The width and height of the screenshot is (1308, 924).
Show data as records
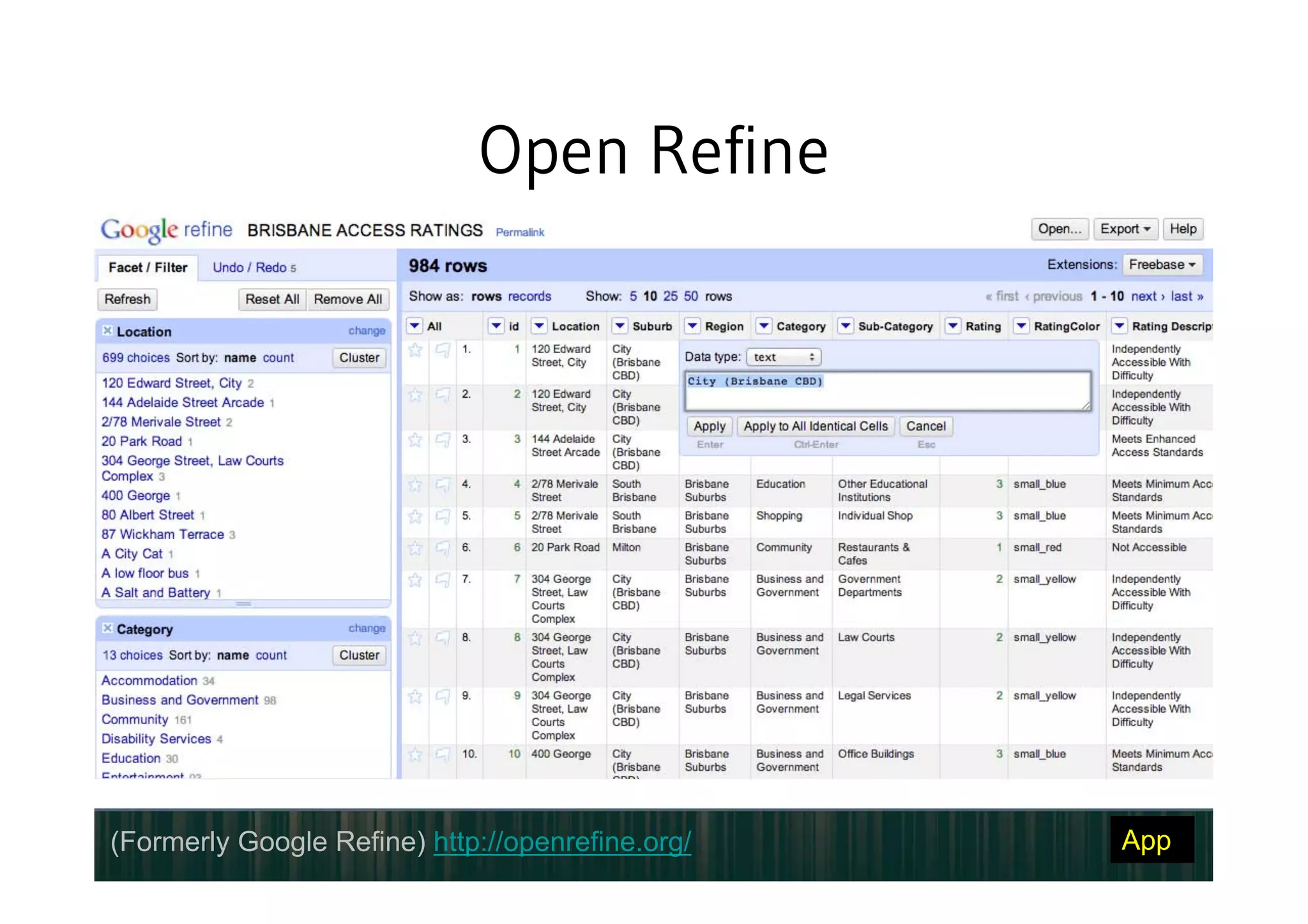tap(529, 296)
